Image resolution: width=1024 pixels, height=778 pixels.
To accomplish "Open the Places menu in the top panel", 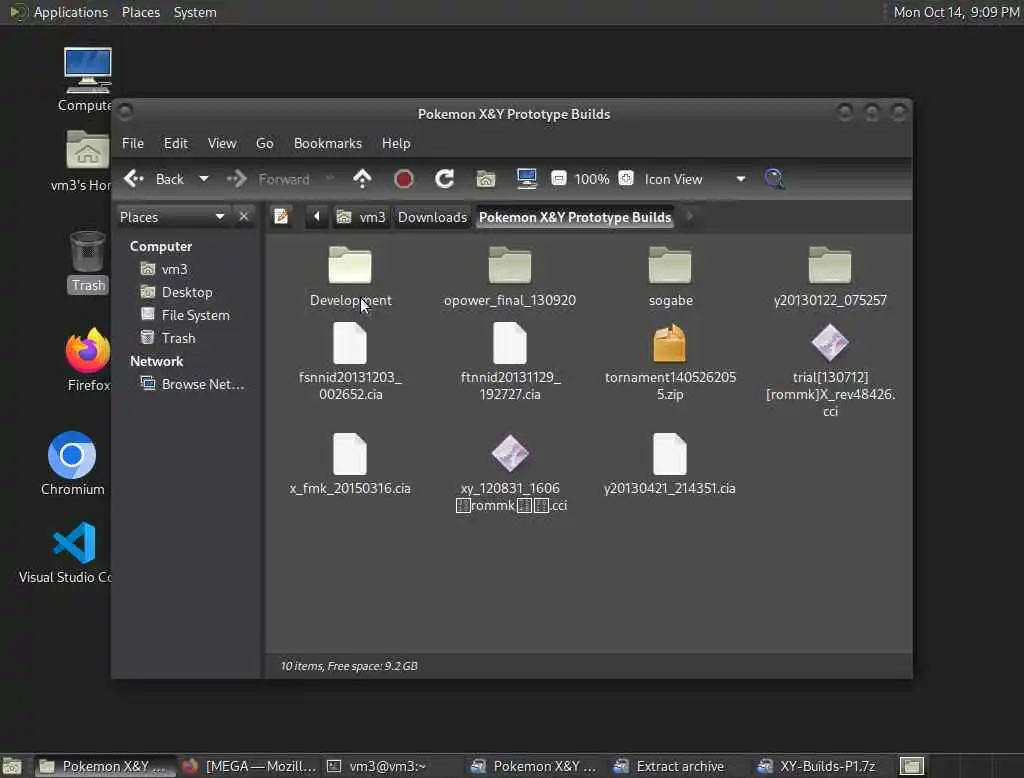I will tap(140, 12).
